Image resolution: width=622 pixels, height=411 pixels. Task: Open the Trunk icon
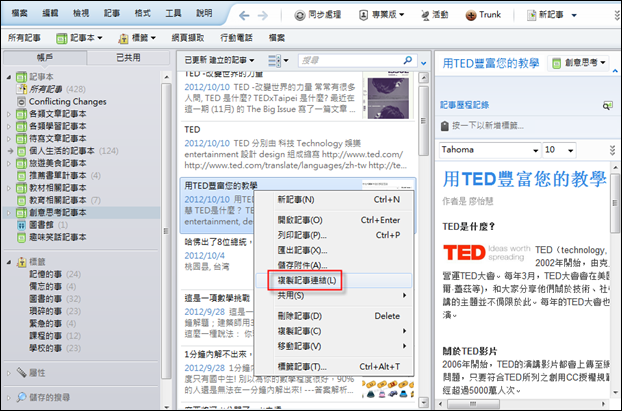[x=471, y=15]
